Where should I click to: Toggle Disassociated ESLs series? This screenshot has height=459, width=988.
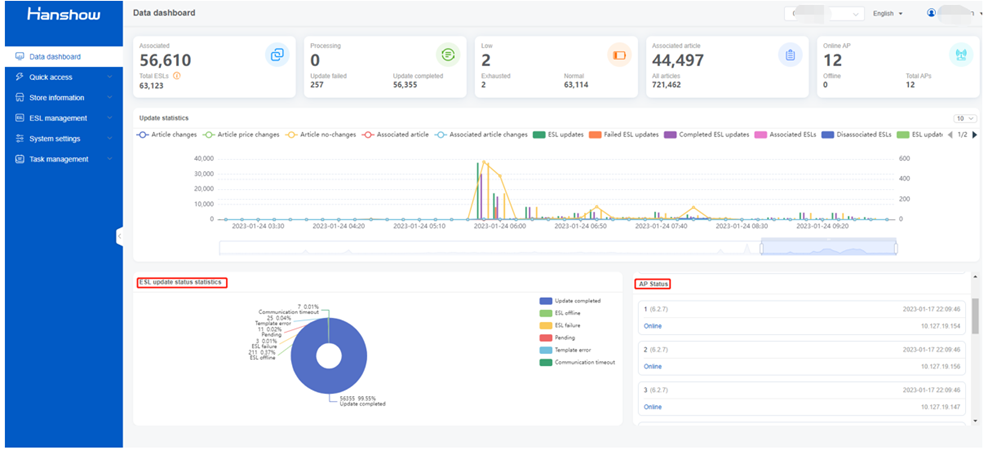click(x=854, y=134)
